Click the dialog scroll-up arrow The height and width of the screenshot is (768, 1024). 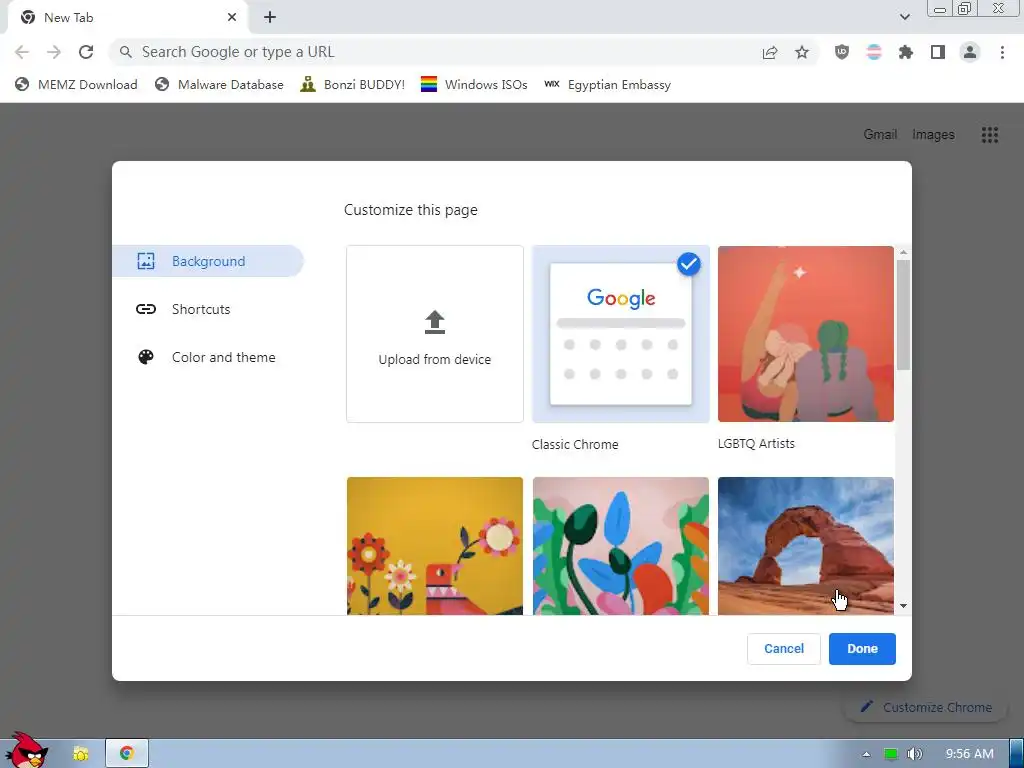(x=903, y=252)
